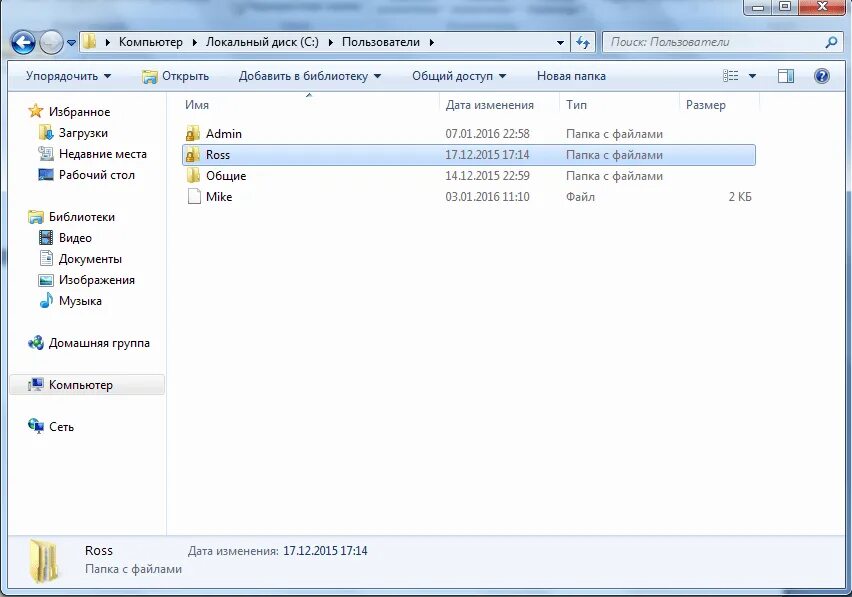
Task: Select Библиотеки in the navigation pane
Action: tap(82, 217)
